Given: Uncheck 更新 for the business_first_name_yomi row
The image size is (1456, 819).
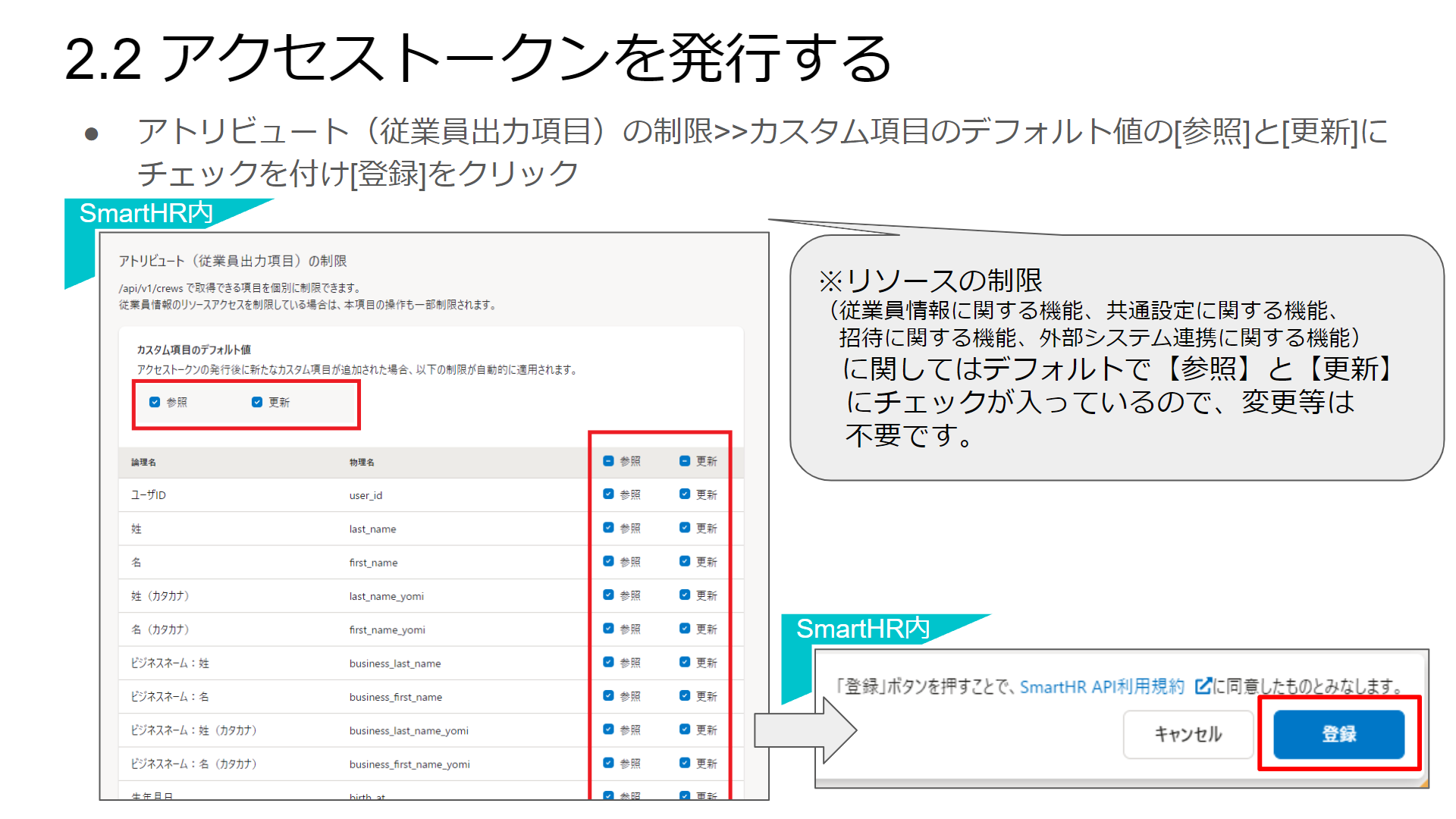Looking at the screenshot, I should 685,763.
